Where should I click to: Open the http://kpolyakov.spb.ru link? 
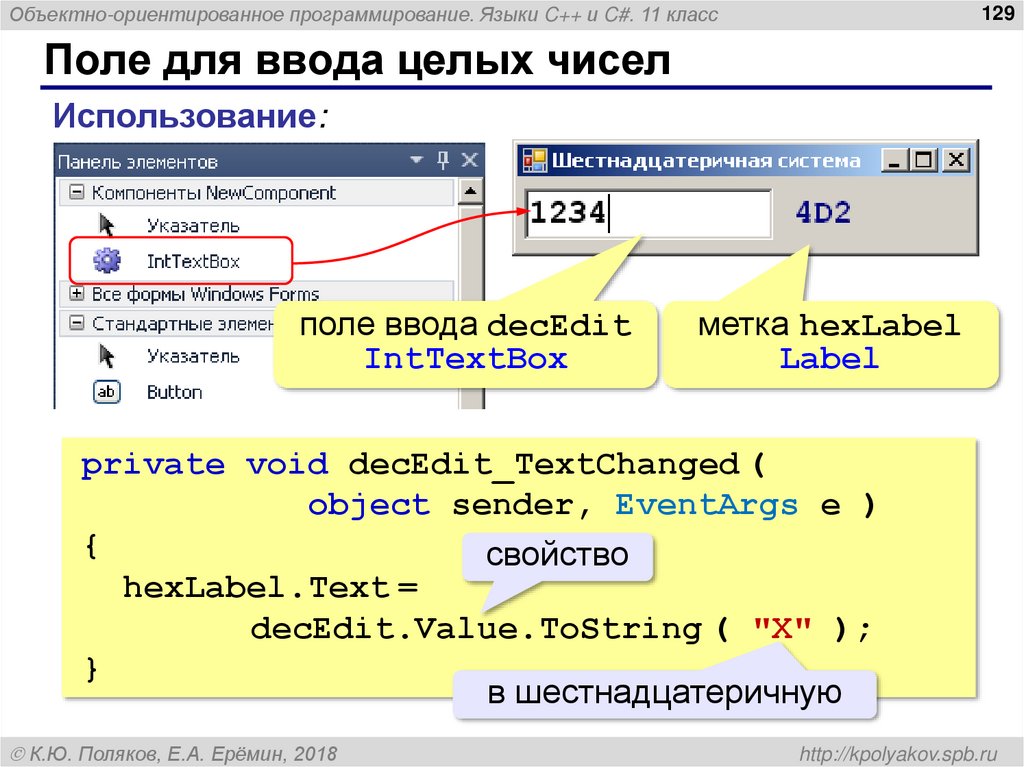tap(899, 754)
